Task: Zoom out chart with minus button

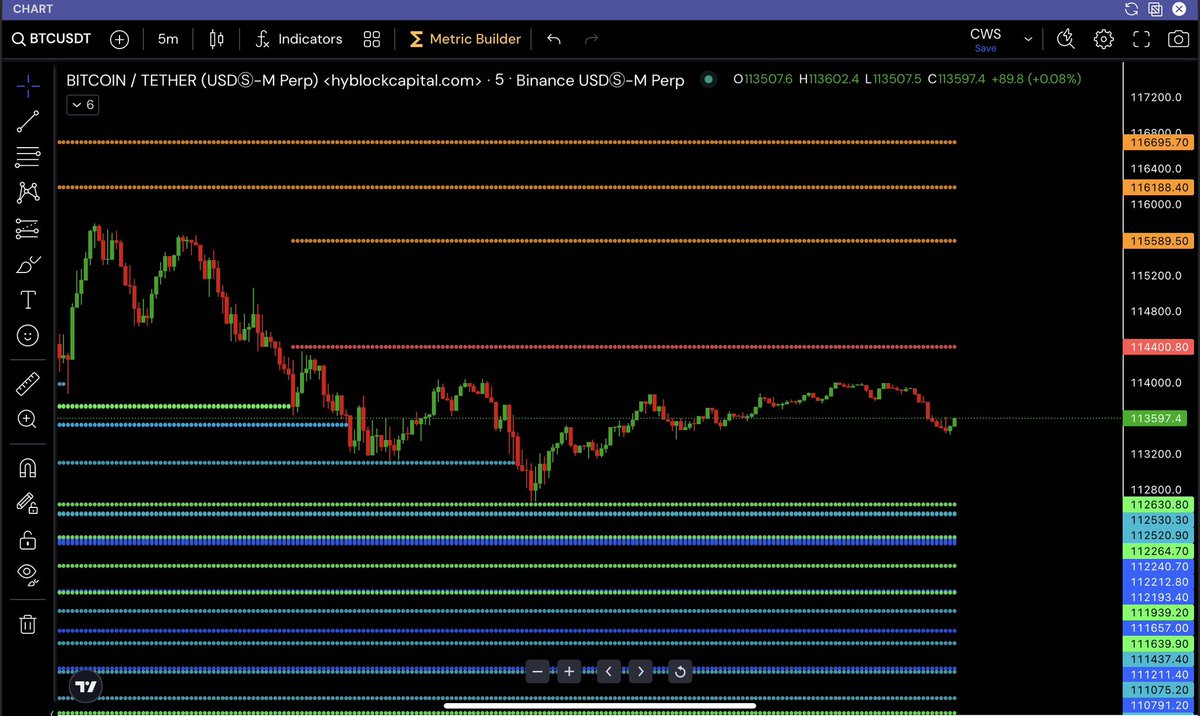Action: [538, 671]
